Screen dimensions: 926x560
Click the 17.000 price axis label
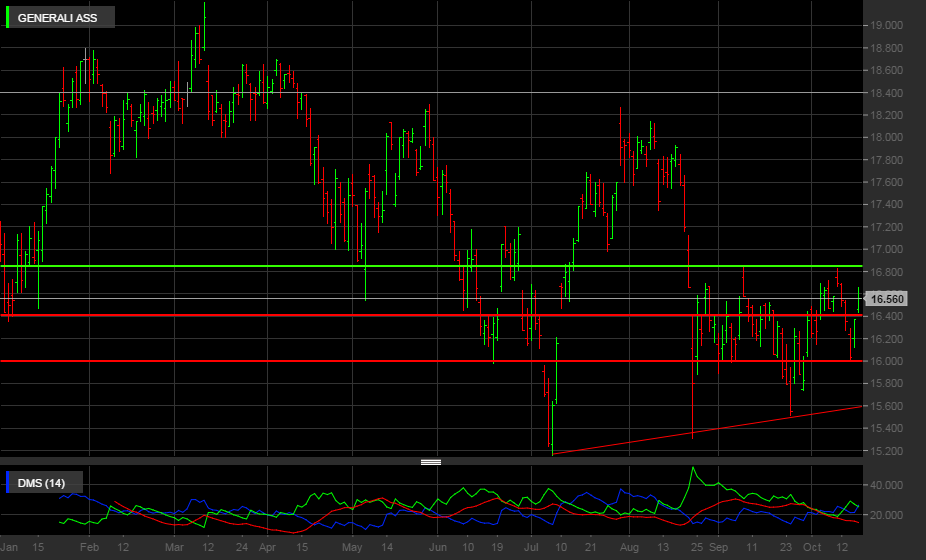[886, 249]
